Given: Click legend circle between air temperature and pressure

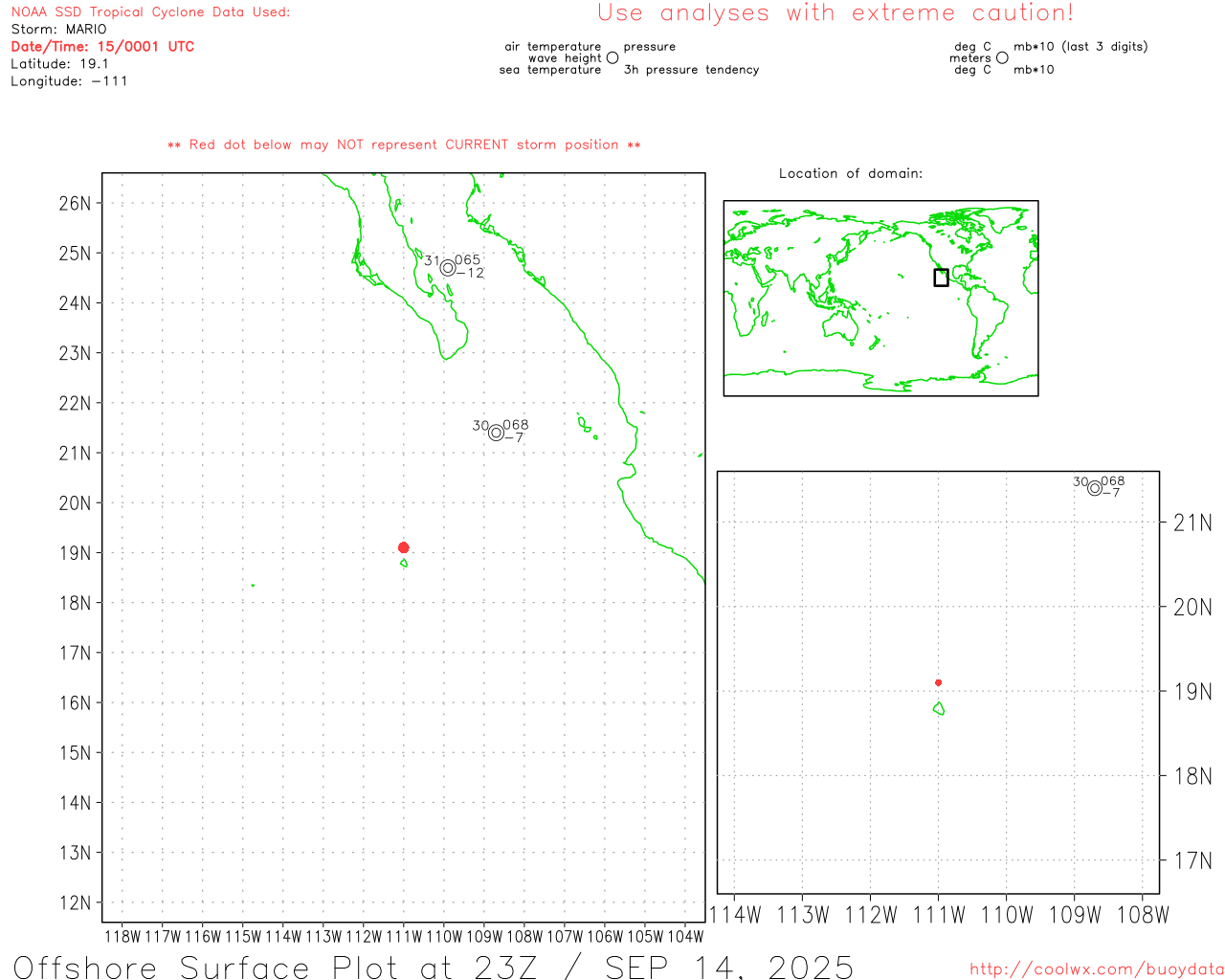Looking at the screenshot, I should pyautogui.click(x=612, y=57).
